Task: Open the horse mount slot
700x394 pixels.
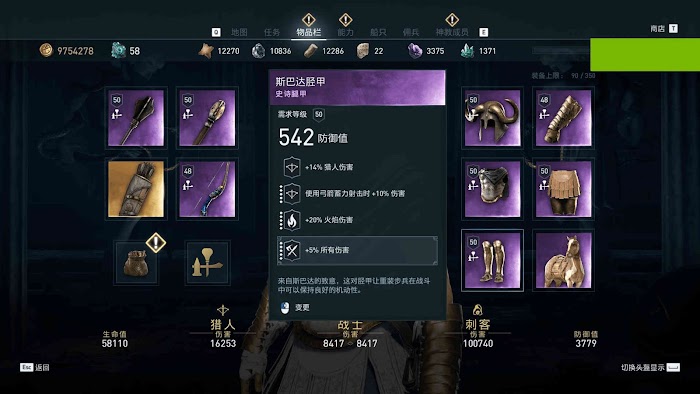Action: [x=563, y=260]
